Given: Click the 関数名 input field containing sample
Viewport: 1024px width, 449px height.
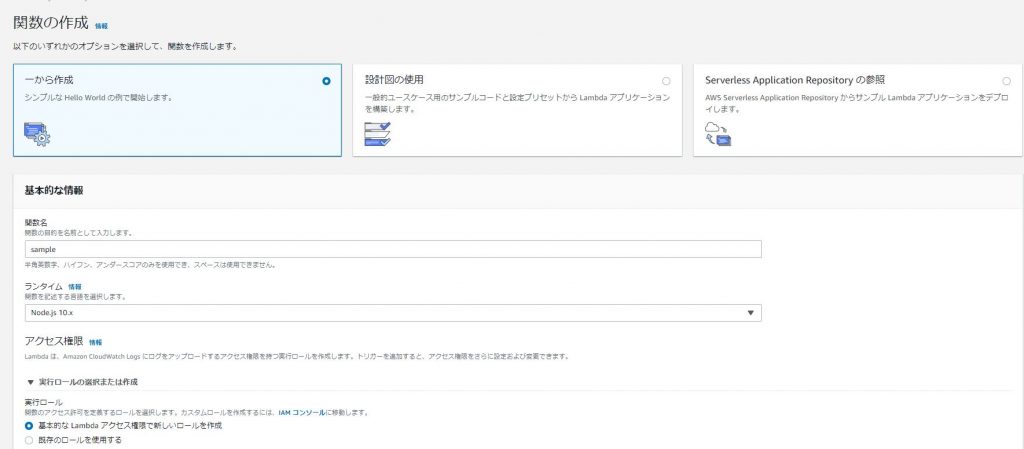Looking at the screenshot, I should [392, 249].
